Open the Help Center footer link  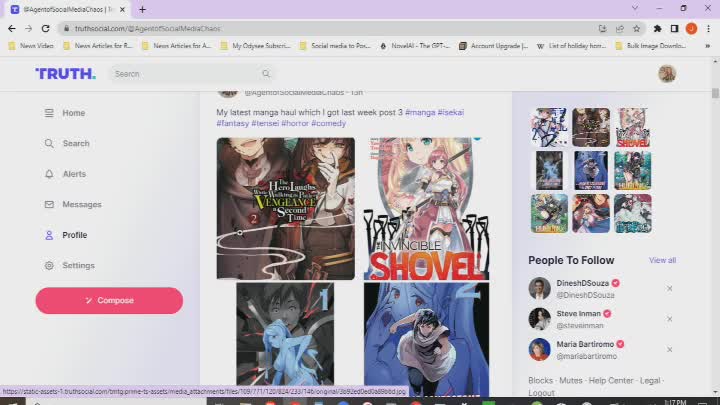[x=611, y=381]
